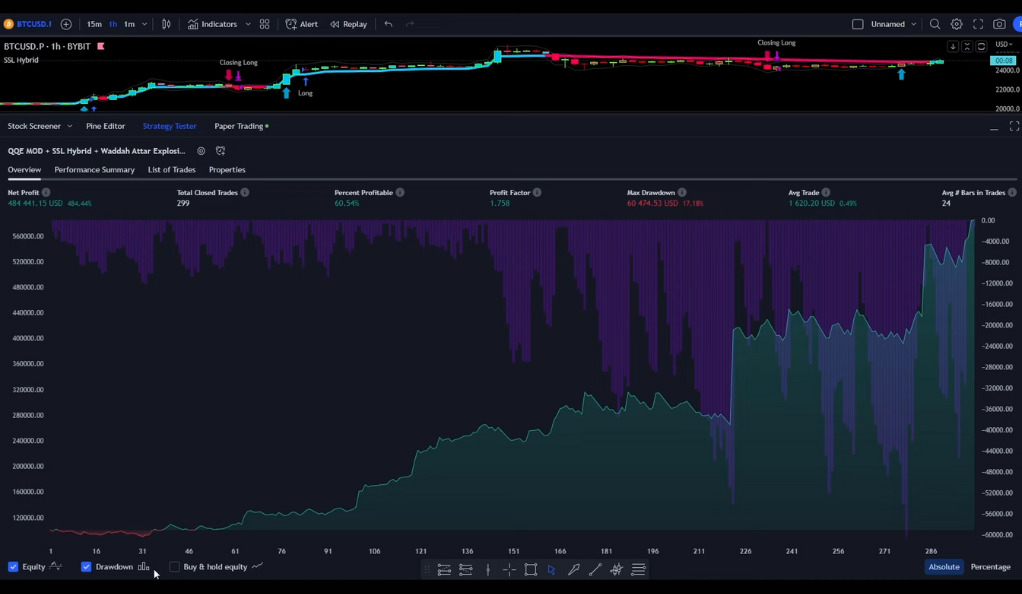1022x594 pixels.
Task: Select the crosshair tool in drawing toolbar
Action: [x=509, y=569]
